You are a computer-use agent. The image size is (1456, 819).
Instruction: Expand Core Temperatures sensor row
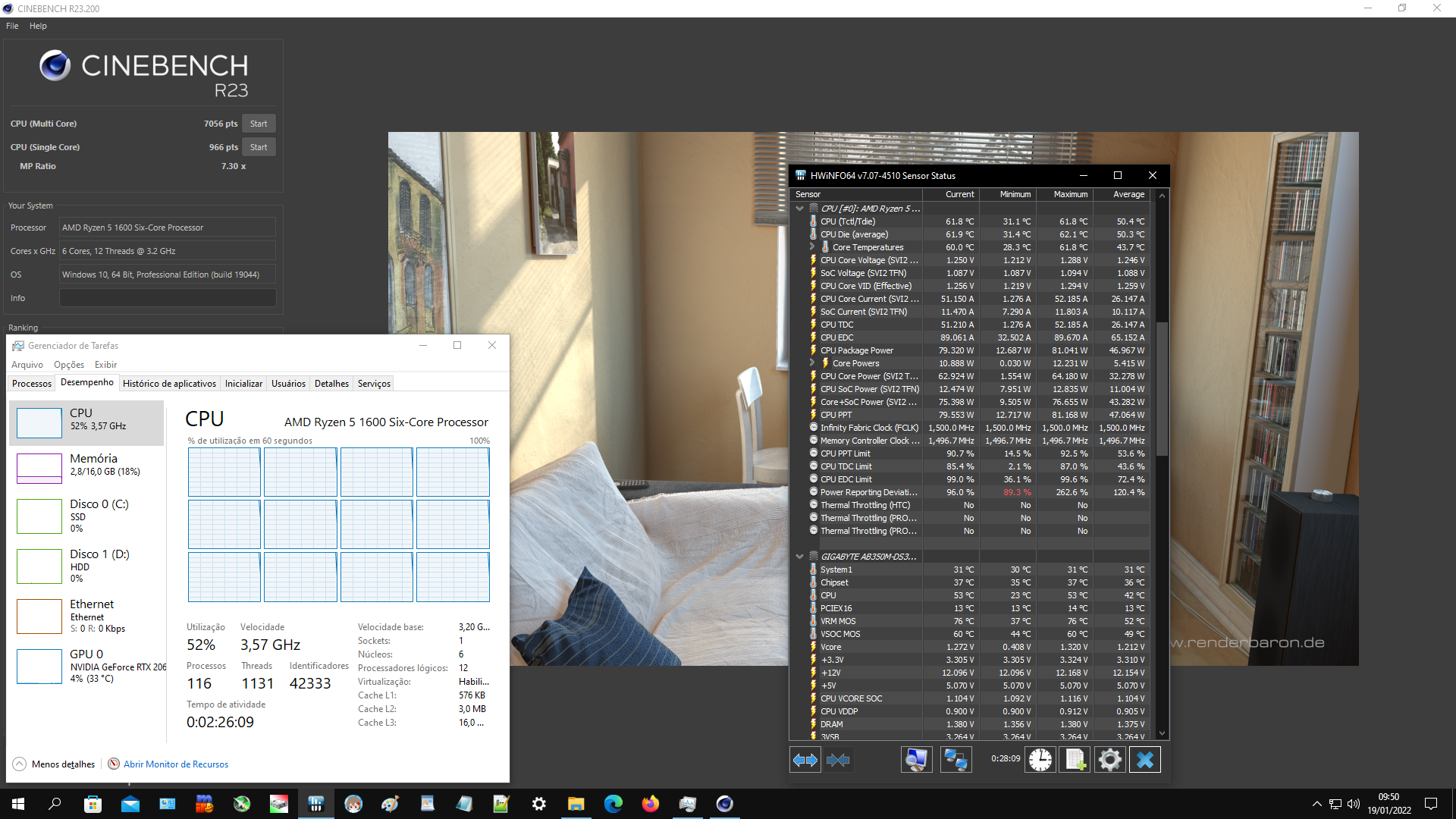coord(812,247)
